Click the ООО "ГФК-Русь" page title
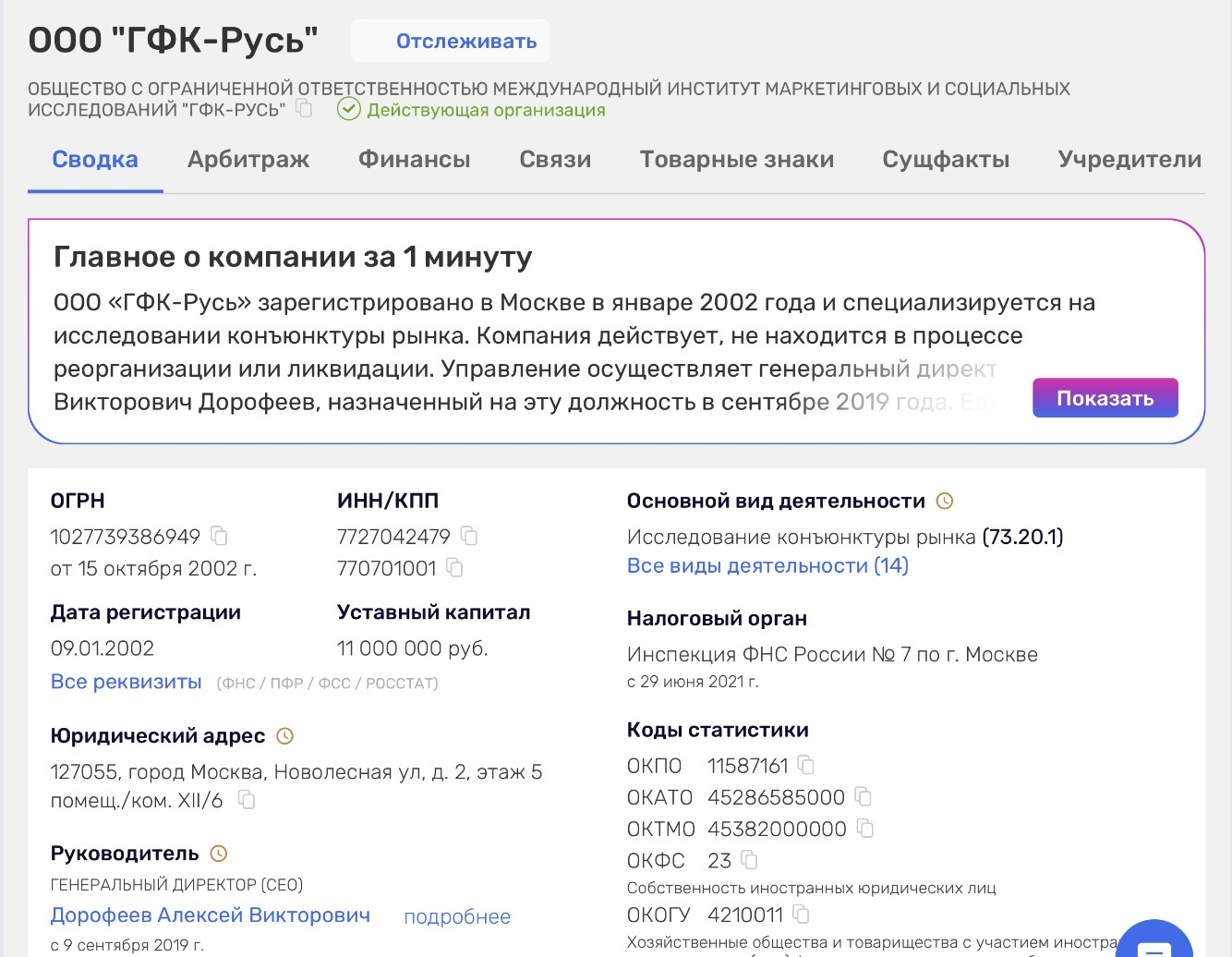The image size is (1232, 957). coord(174,41)
